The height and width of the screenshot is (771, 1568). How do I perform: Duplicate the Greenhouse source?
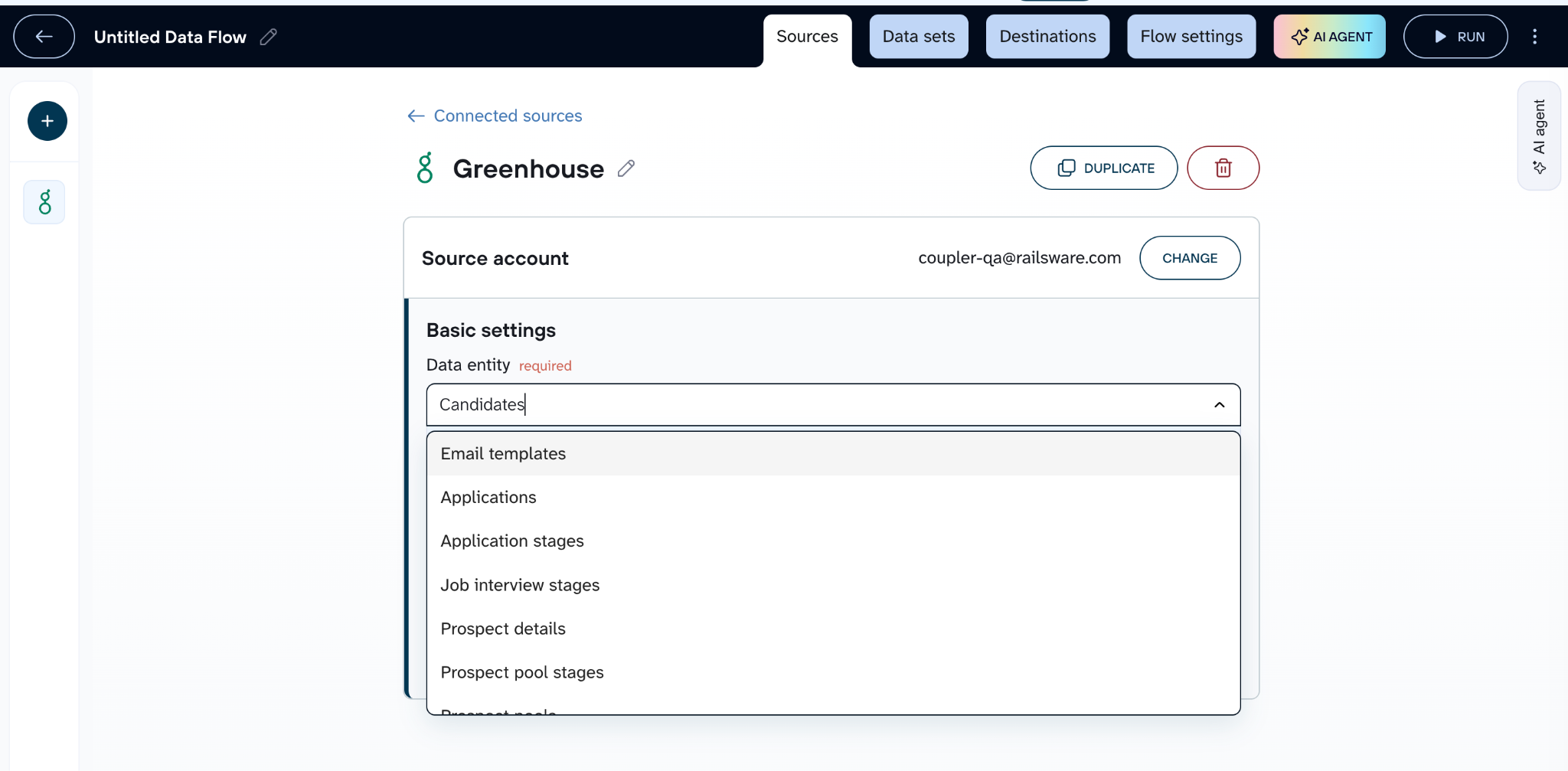pos(1104,168)
